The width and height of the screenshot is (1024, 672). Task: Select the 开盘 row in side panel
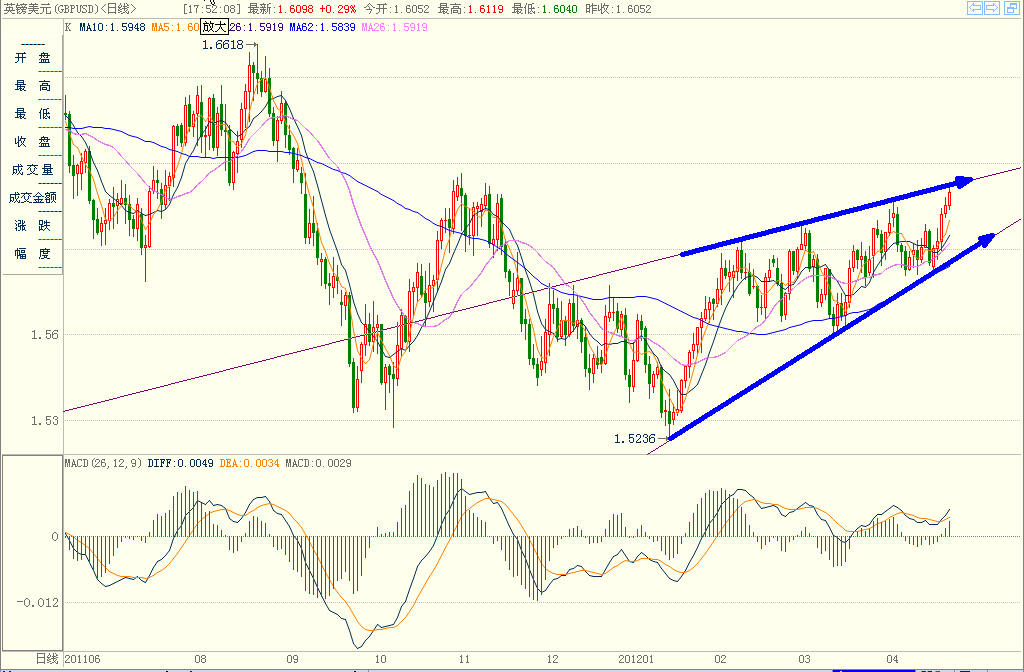pos(33,58)
